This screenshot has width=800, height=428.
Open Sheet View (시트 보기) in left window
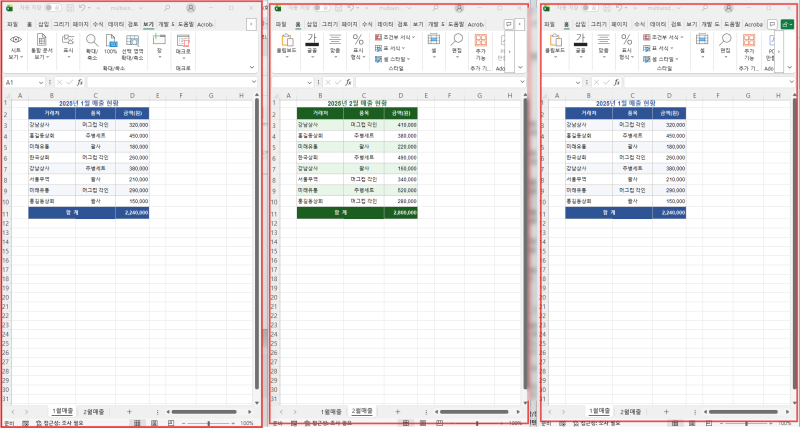(x=16, y=47)
